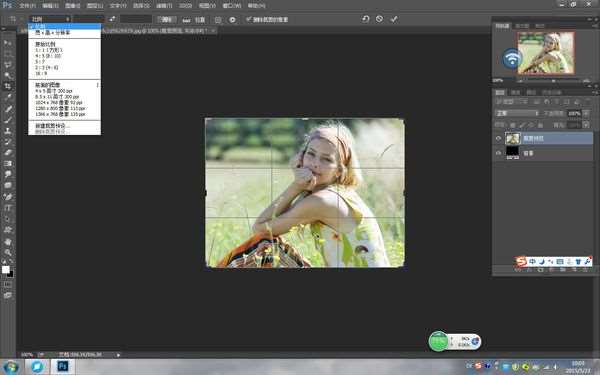
Task: Choose 原始比例 original ratio option
Action: [45, 44]
